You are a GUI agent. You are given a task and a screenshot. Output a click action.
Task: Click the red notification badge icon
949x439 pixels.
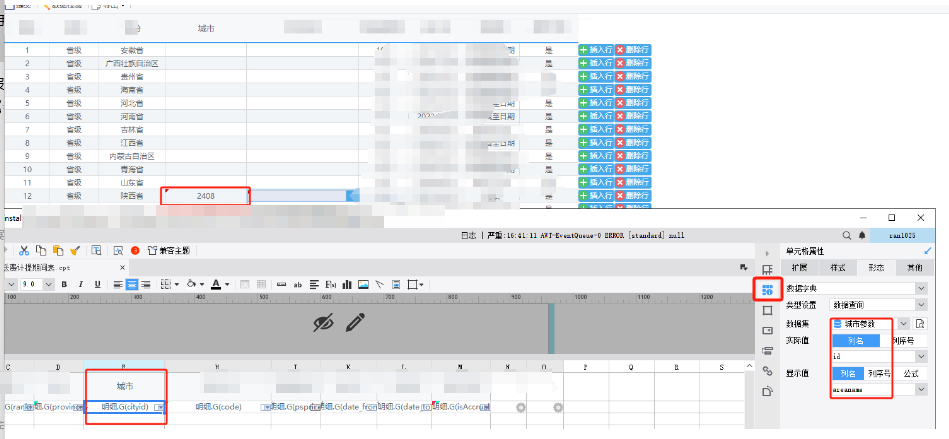(136, 250)
